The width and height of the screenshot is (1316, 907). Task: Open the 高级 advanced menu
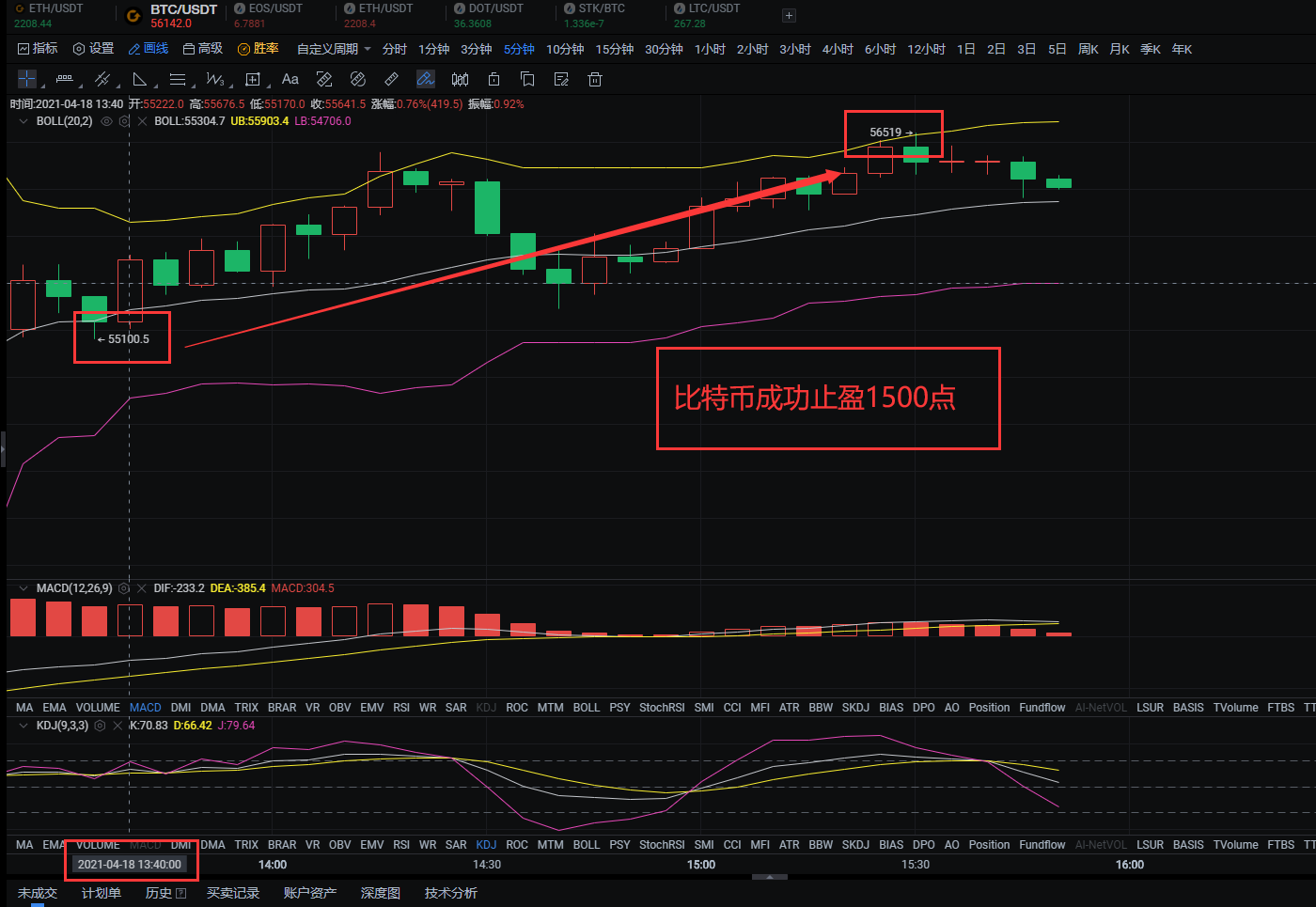[203, 49]
